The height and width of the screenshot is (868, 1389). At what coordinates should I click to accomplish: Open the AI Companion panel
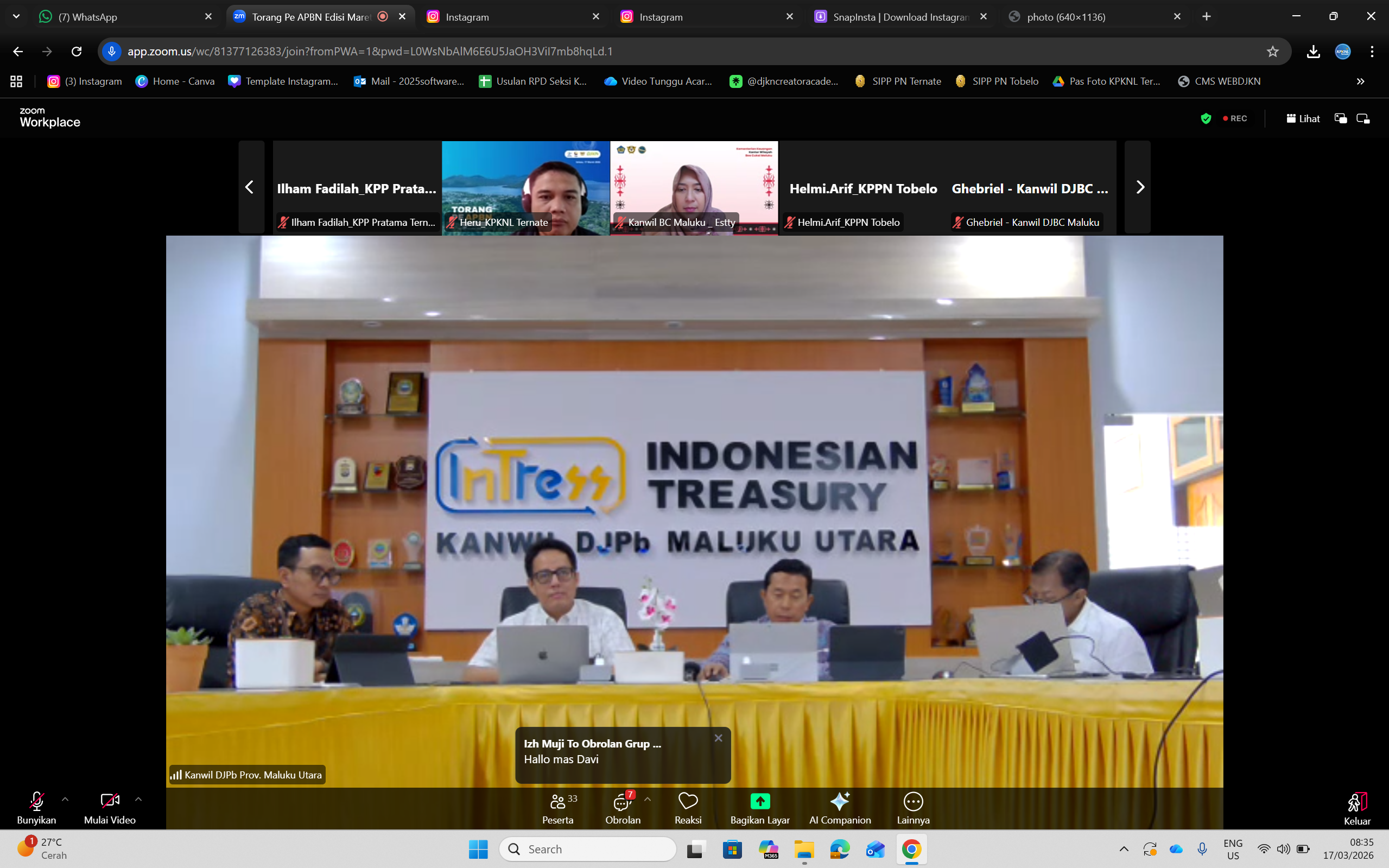point(840,807)
